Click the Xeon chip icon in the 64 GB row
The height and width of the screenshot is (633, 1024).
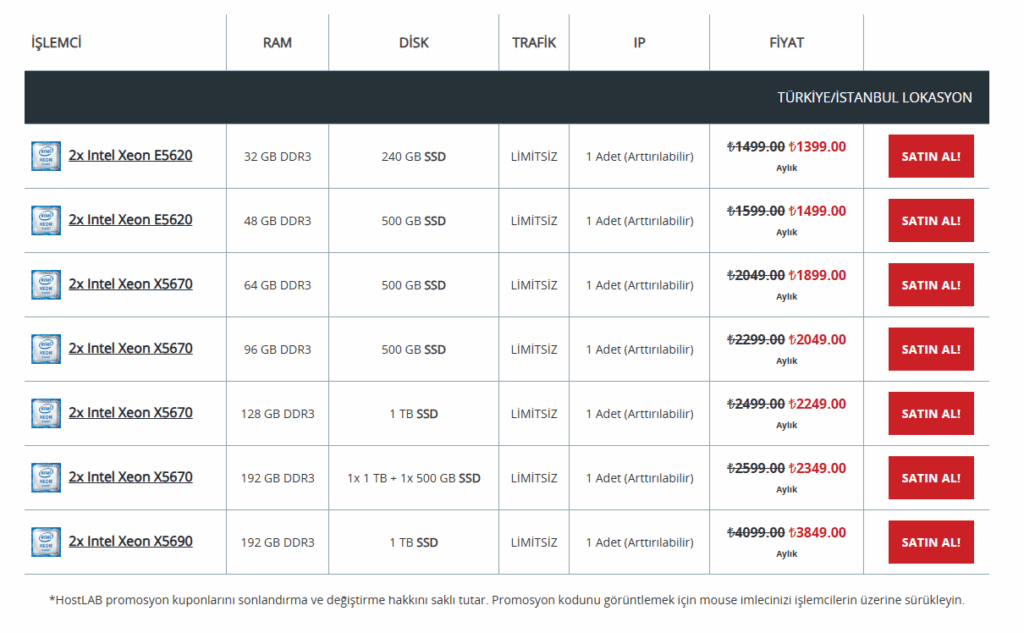tap(46, 285)
